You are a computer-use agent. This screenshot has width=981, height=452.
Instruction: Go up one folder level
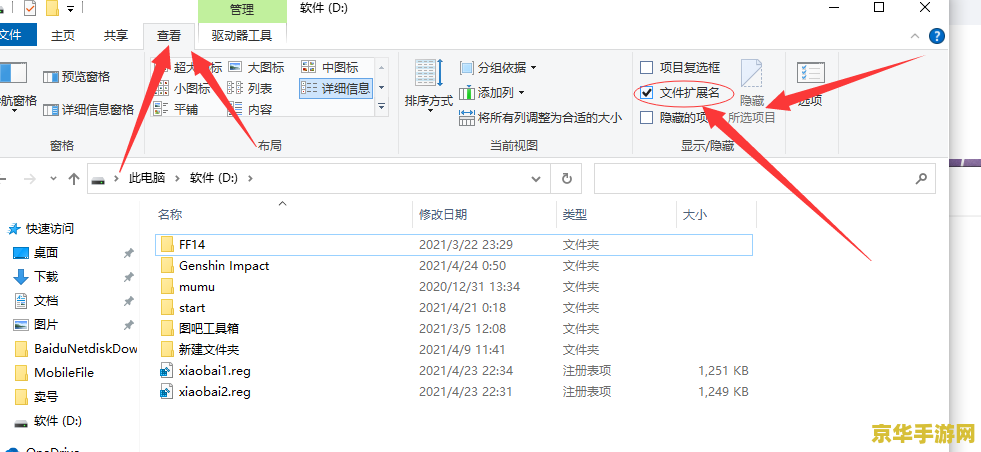pos(74,179)
